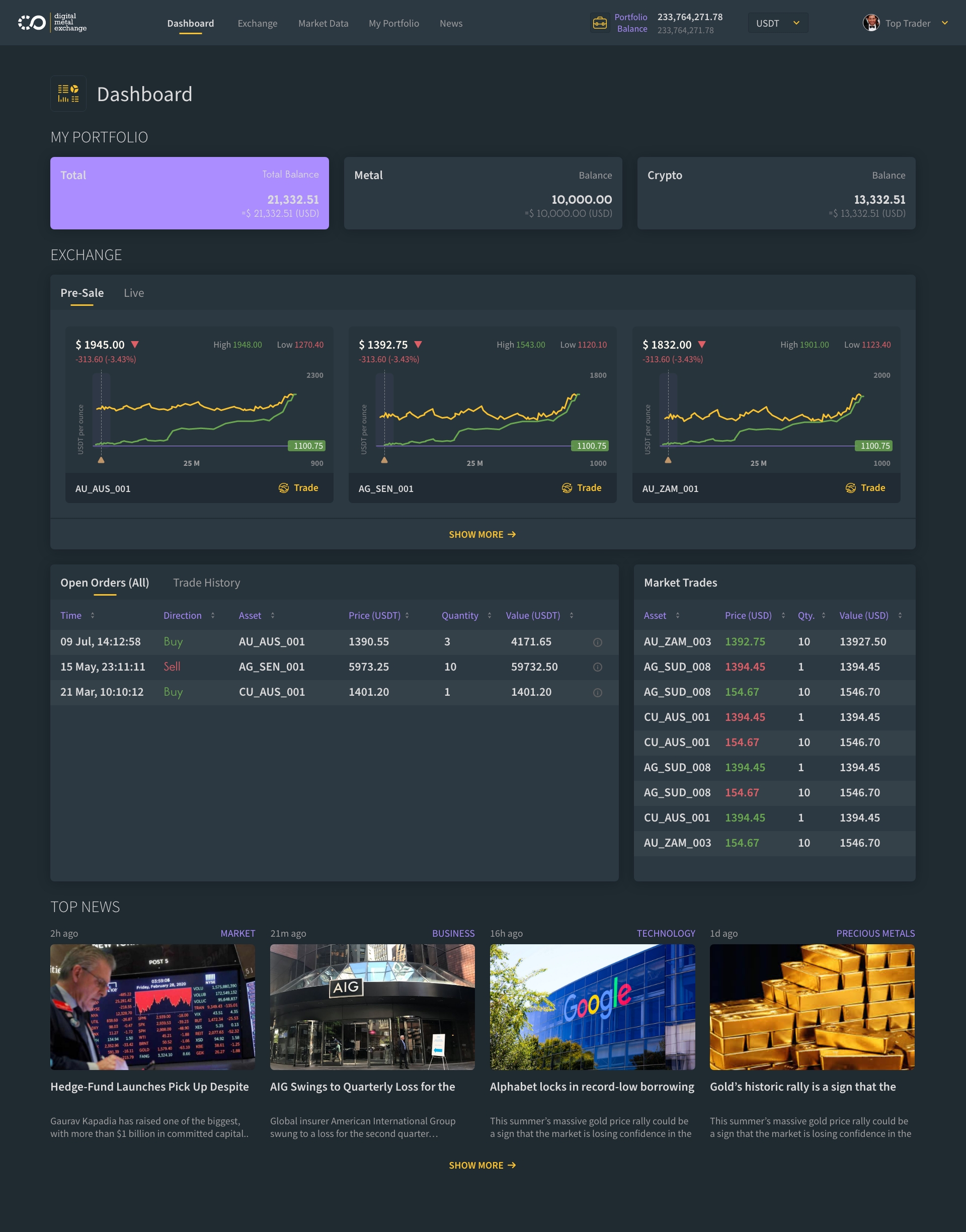Open Market Data in the navigation

[323, 23]
